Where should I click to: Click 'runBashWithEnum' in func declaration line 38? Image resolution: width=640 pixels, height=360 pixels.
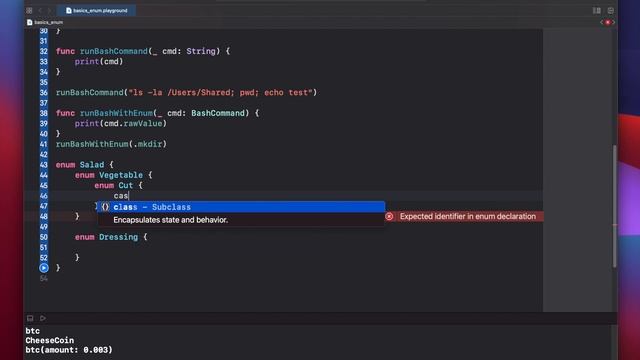pos(116,113)
